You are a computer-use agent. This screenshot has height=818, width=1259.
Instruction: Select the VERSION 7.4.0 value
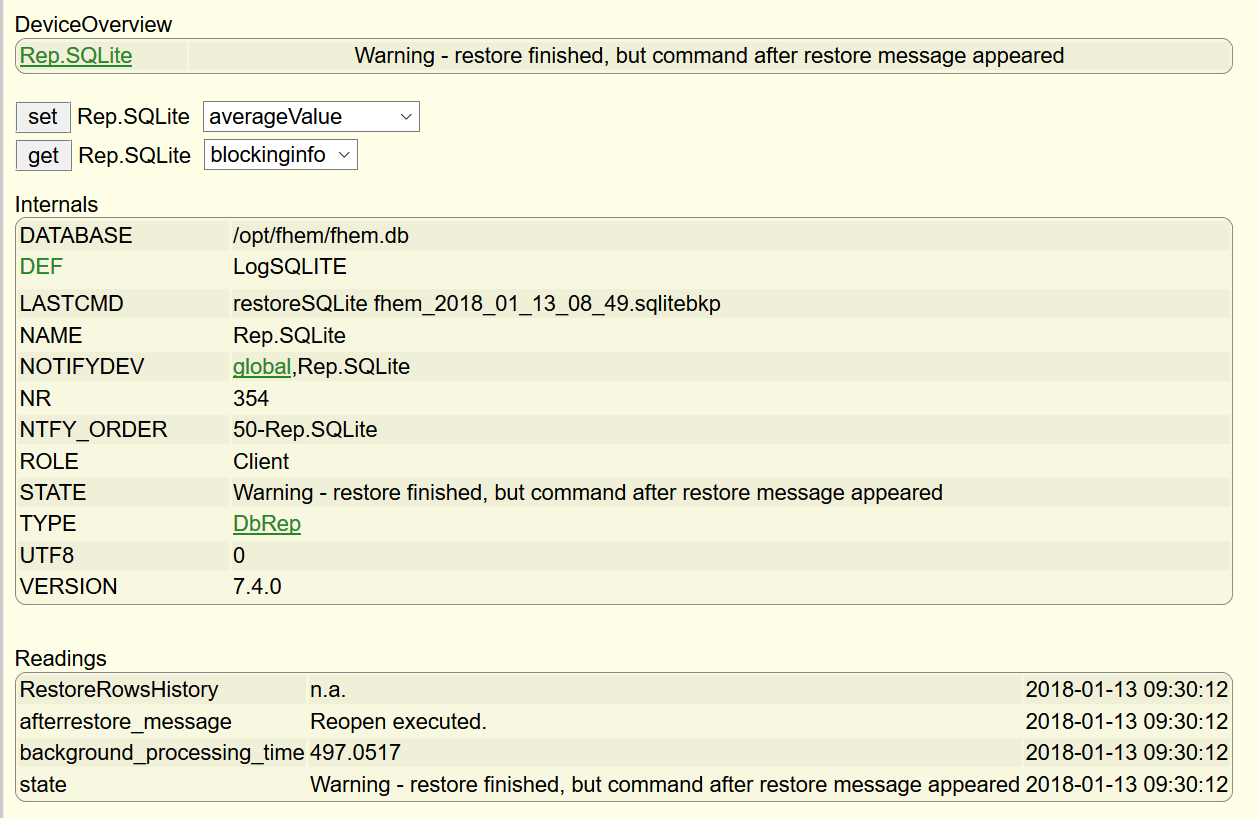(x=257, y=587)
